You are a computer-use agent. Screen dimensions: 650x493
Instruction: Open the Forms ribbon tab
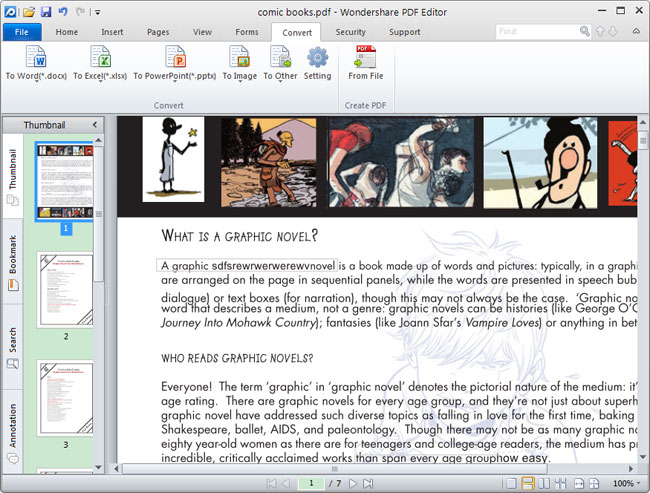click(x=246, y=32)
